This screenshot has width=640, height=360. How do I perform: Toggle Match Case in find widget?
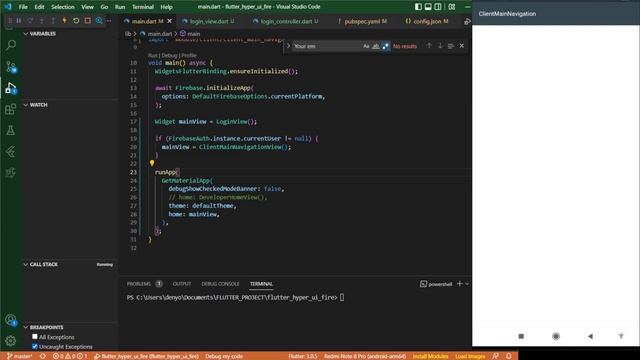click(366, 46)
